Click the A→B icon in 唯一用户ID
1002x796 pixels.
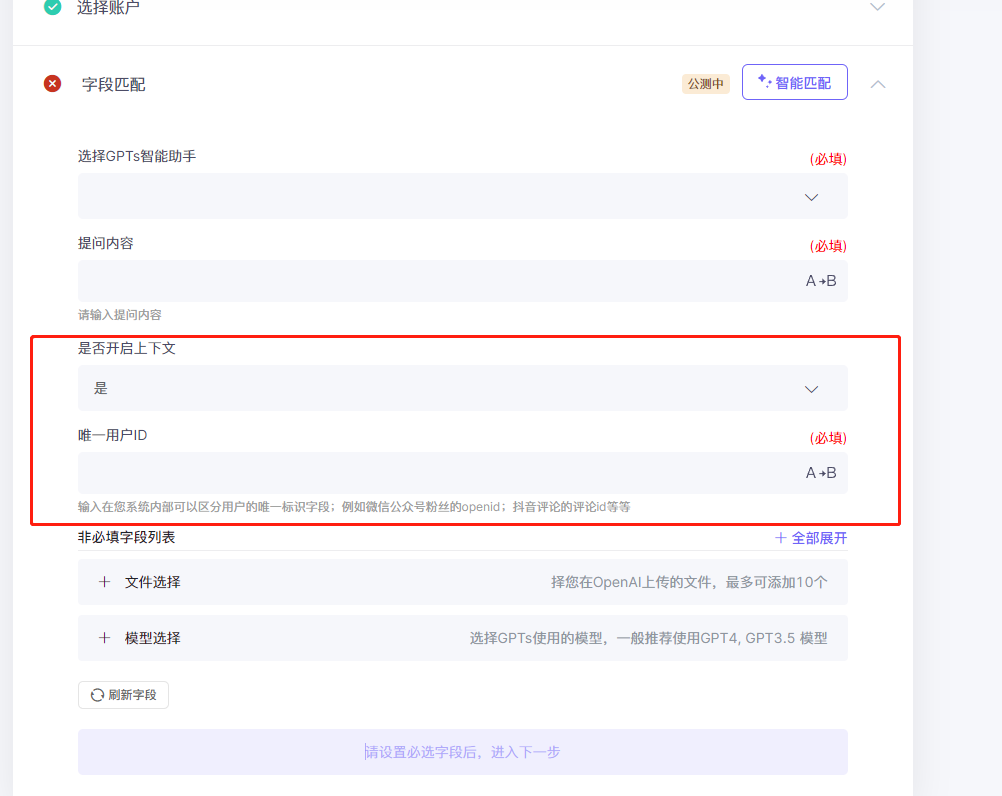pos(821,473)
